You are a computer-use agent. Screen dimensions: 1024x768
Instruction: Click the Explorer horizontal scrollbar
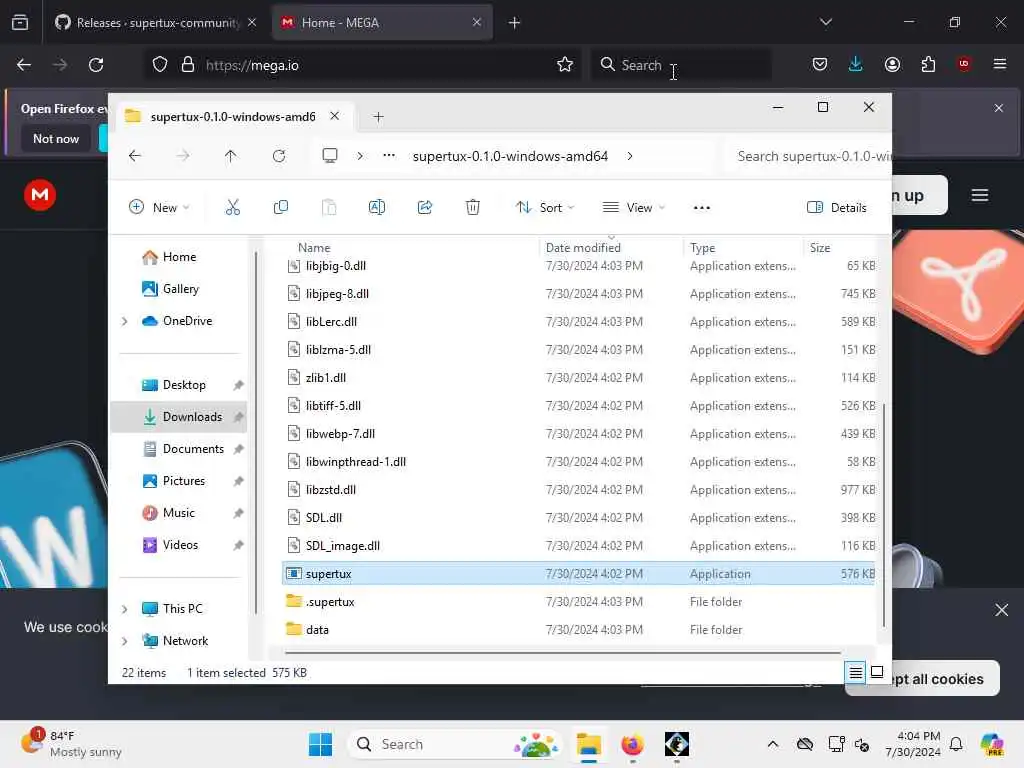[x=563, y=652]
